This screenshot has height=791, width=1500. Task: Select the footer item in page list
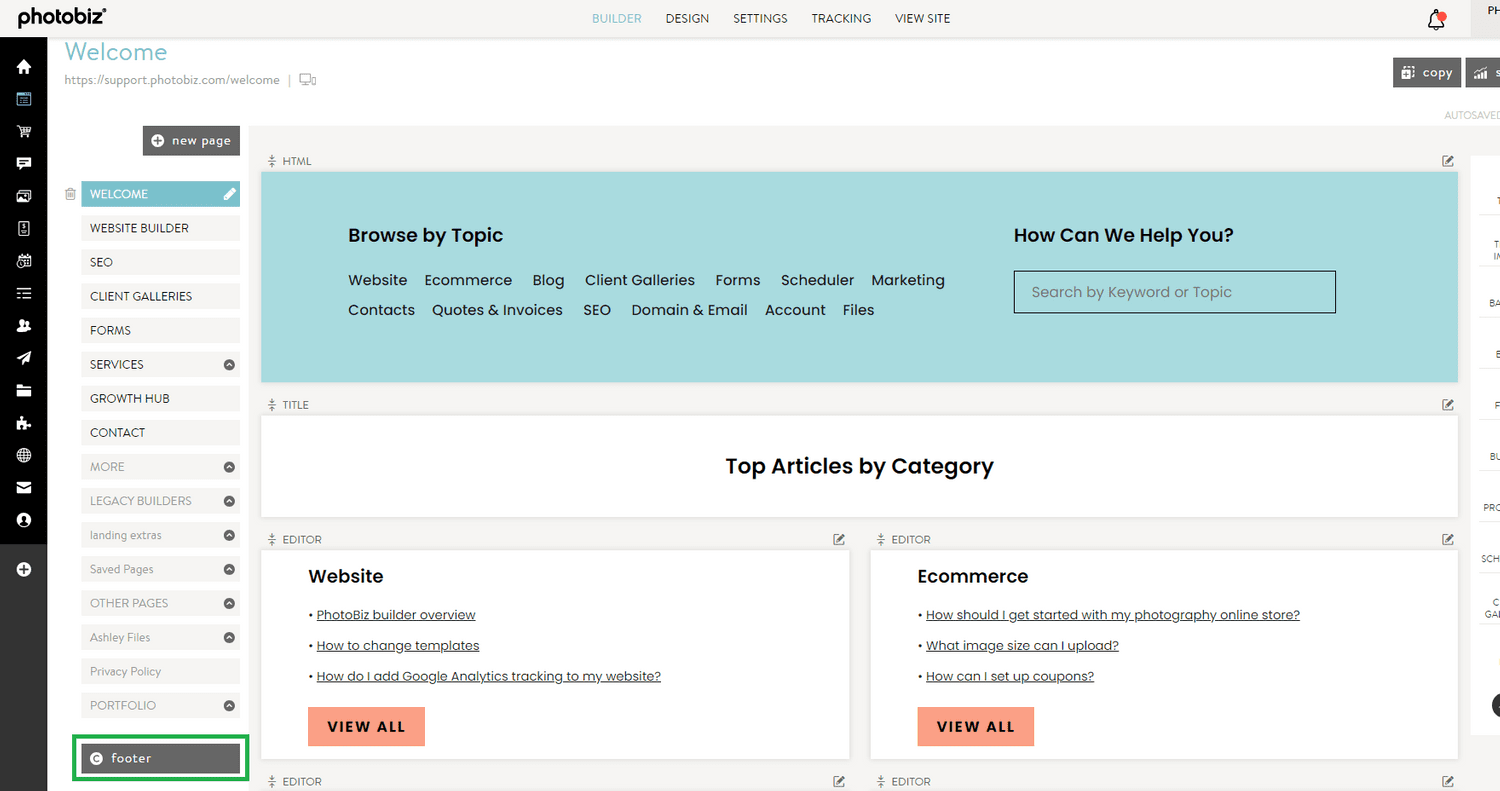click(161, 759)
